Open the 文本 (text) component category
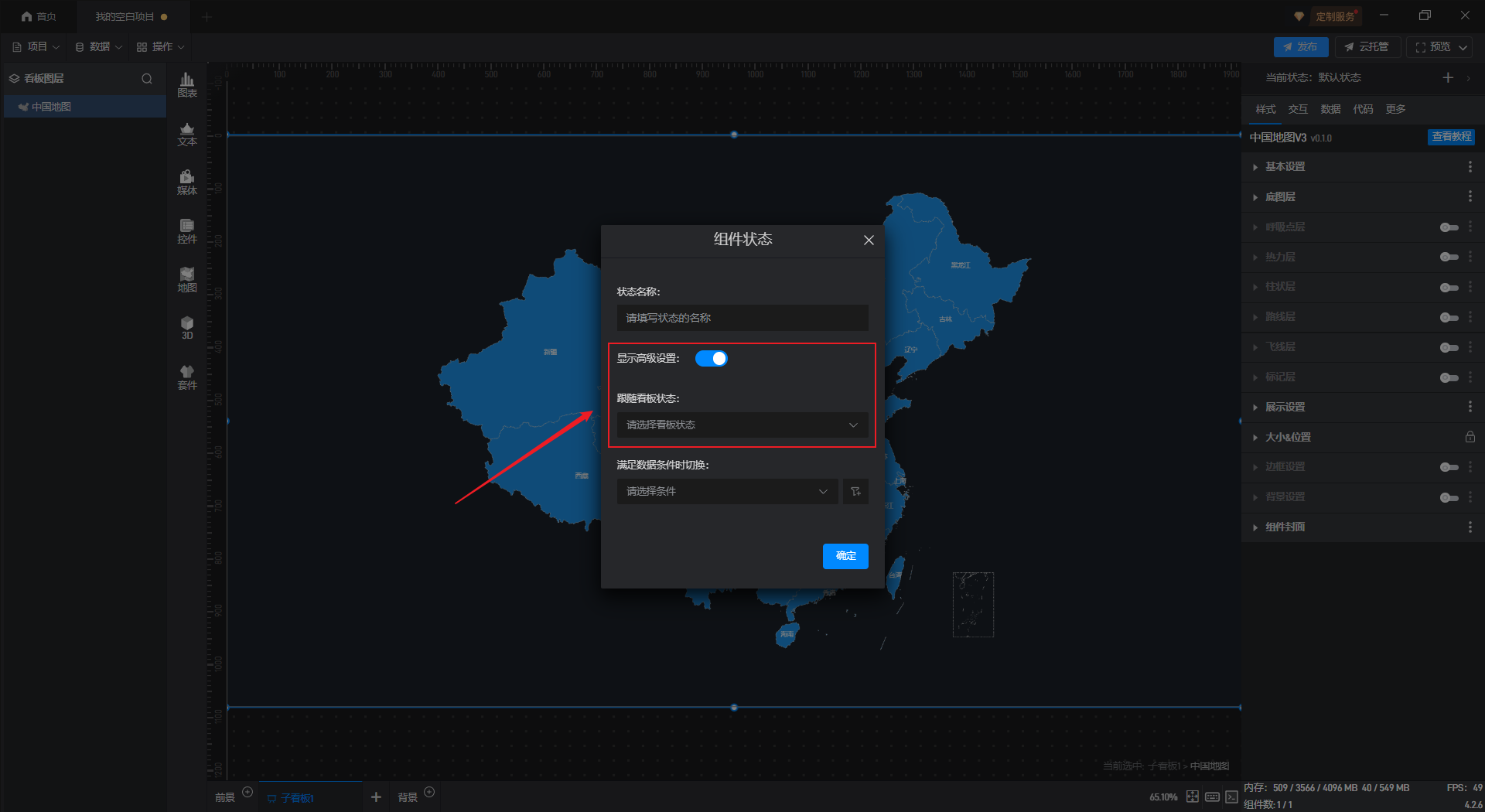This screenshot has height=812, width=1485. [x=187, y=134]
